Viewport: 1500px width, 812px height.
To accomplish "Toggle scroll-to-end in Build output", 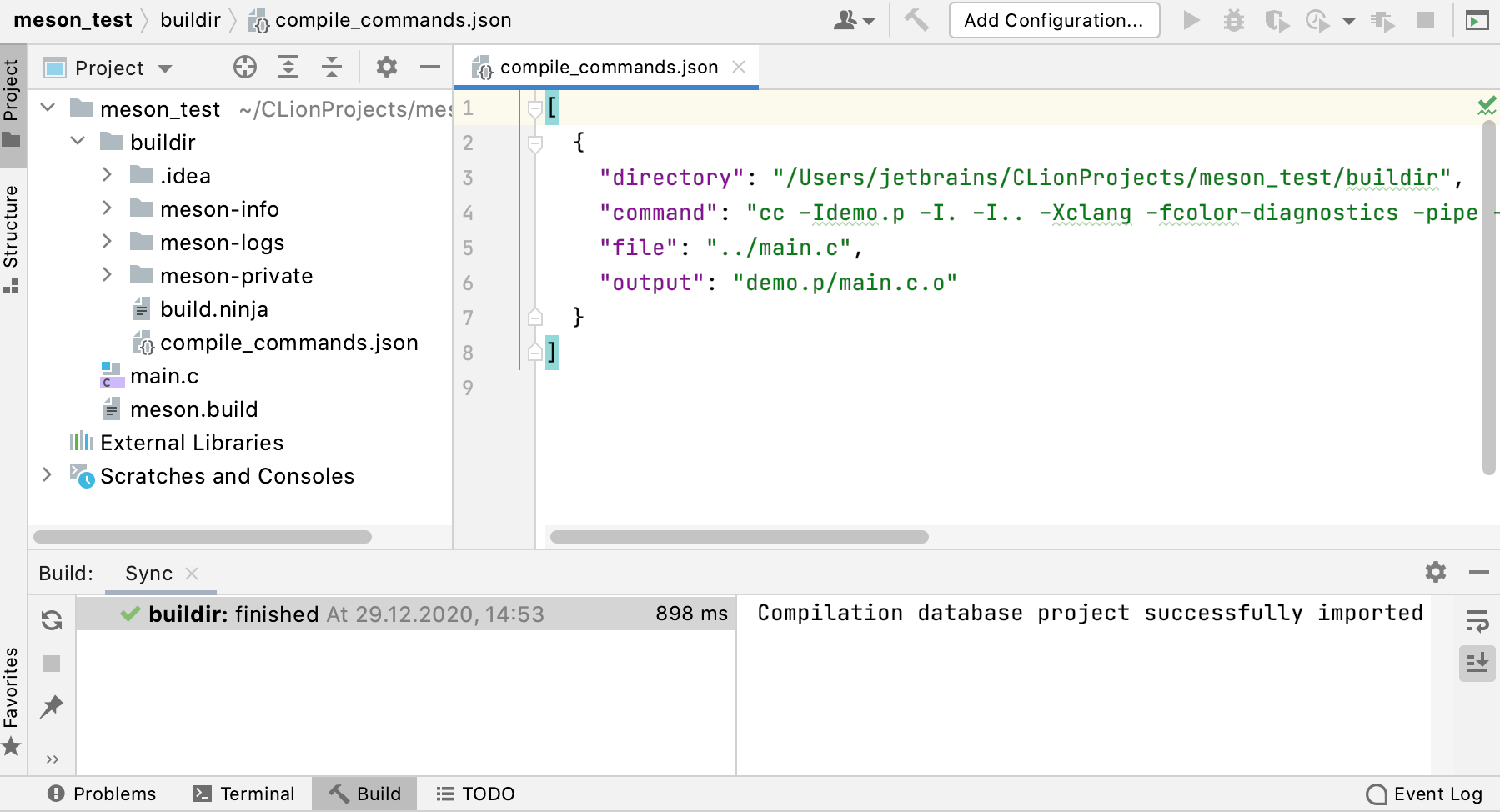I will pyautogui.click(x=1477, y=664).
